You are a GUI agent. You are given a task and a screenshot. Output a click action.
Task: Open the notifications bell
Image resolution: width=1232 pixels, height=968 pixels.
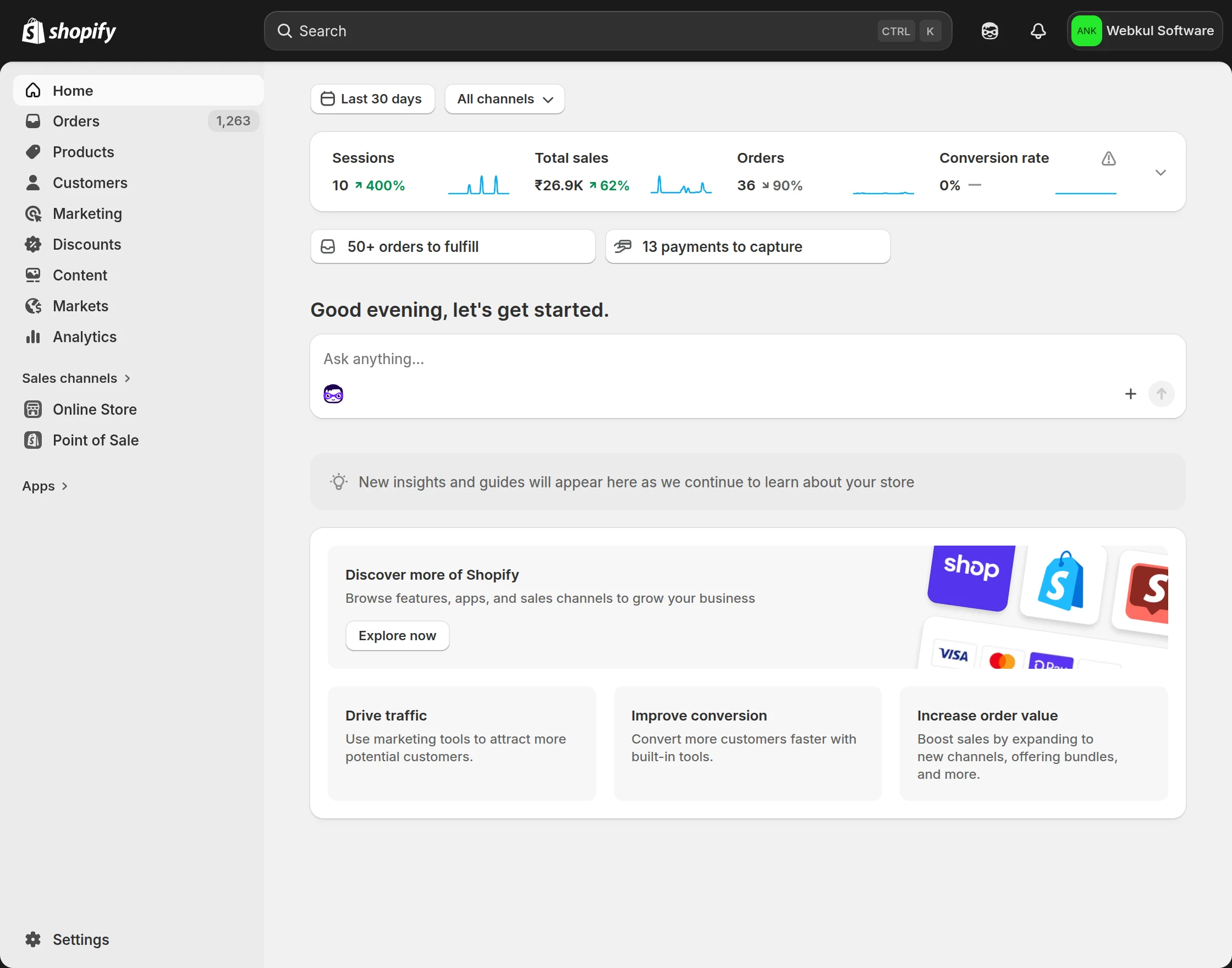pyautogui.click(x=1038, y=31)
